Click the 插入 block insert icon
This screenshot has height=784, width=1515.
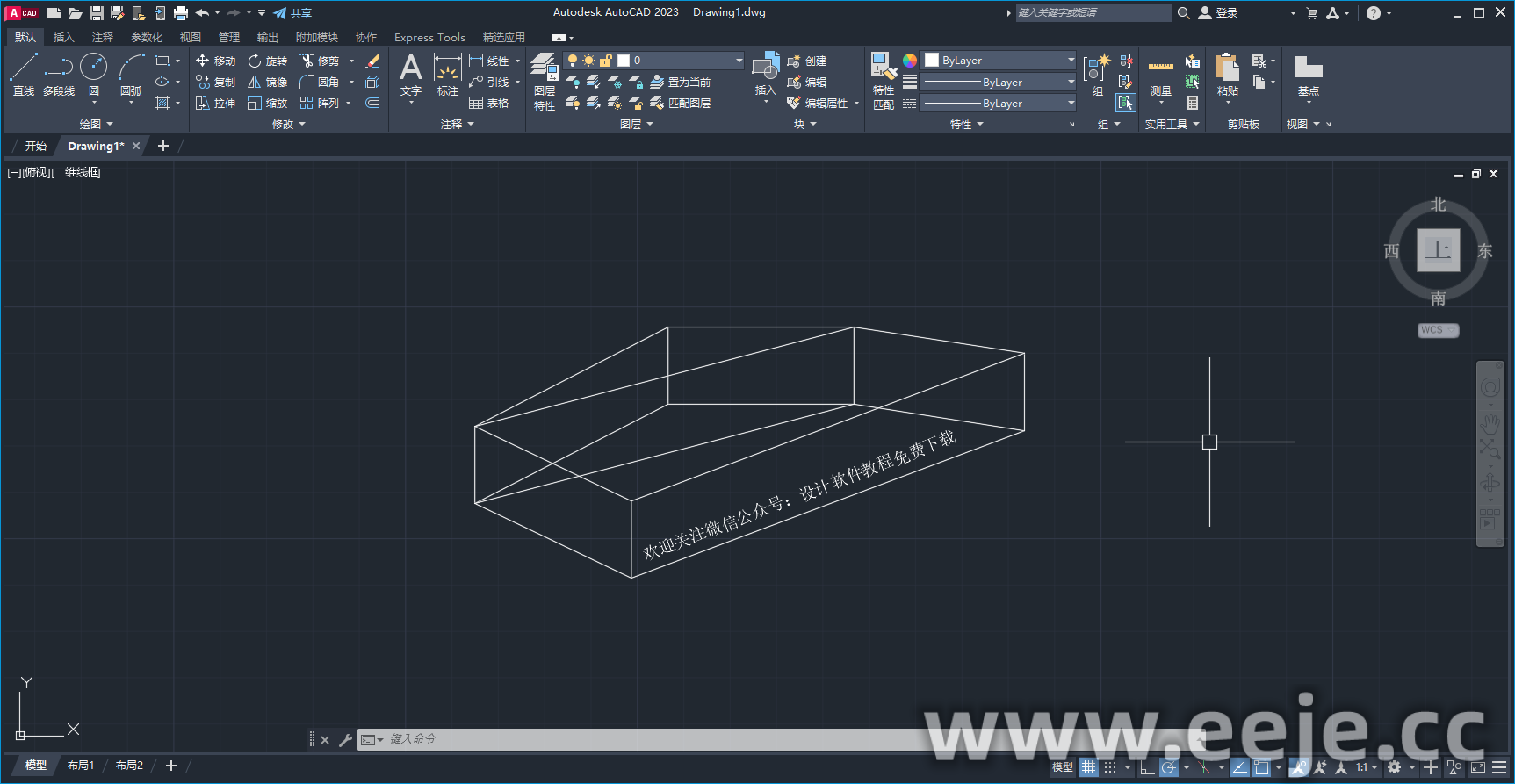tap(765, 72)
